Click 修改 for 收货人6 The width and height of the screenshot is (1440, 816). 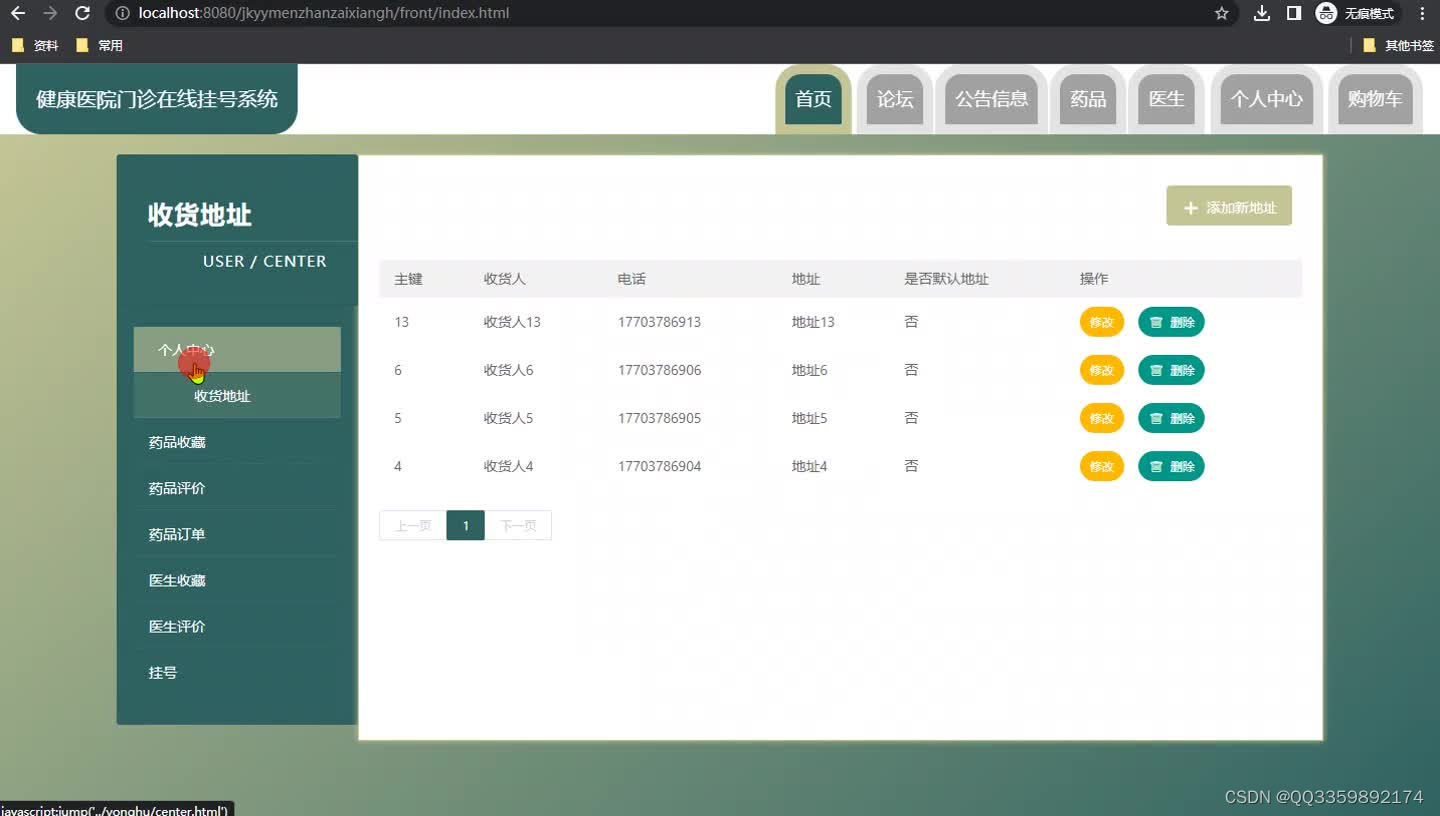coord(1101,370)
